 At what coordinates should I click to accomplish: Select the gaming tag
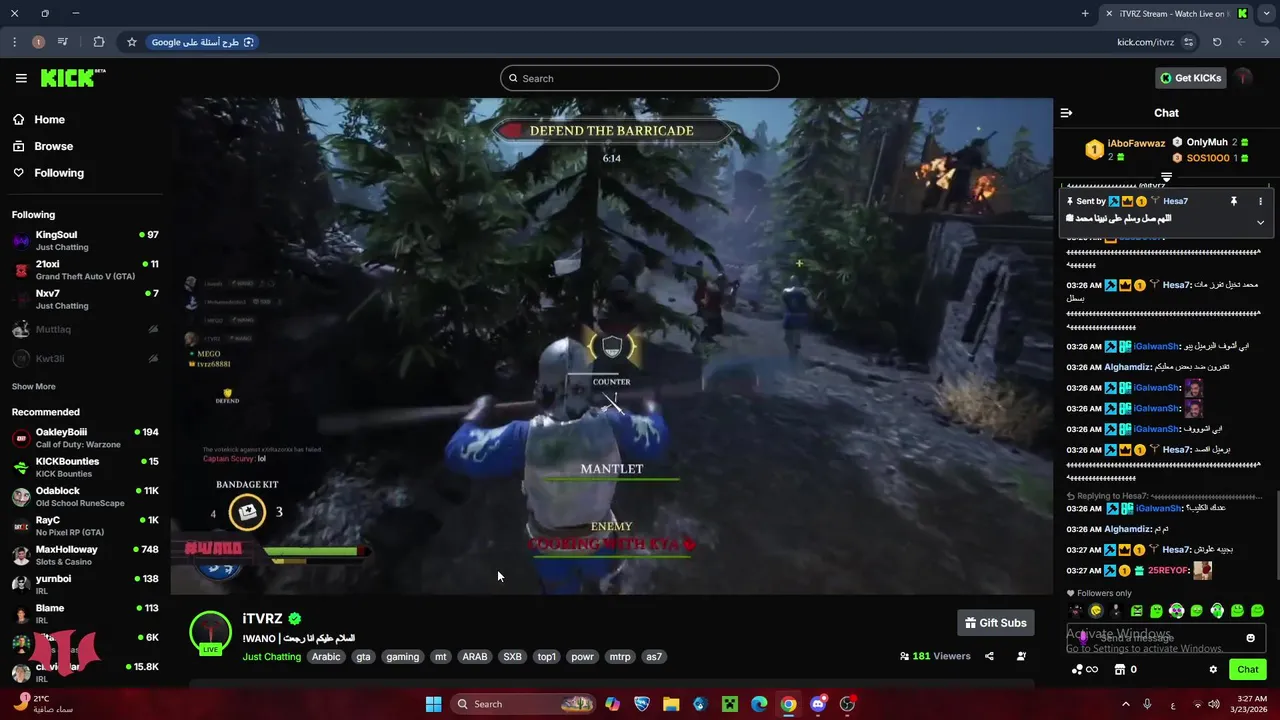[402, 657]
